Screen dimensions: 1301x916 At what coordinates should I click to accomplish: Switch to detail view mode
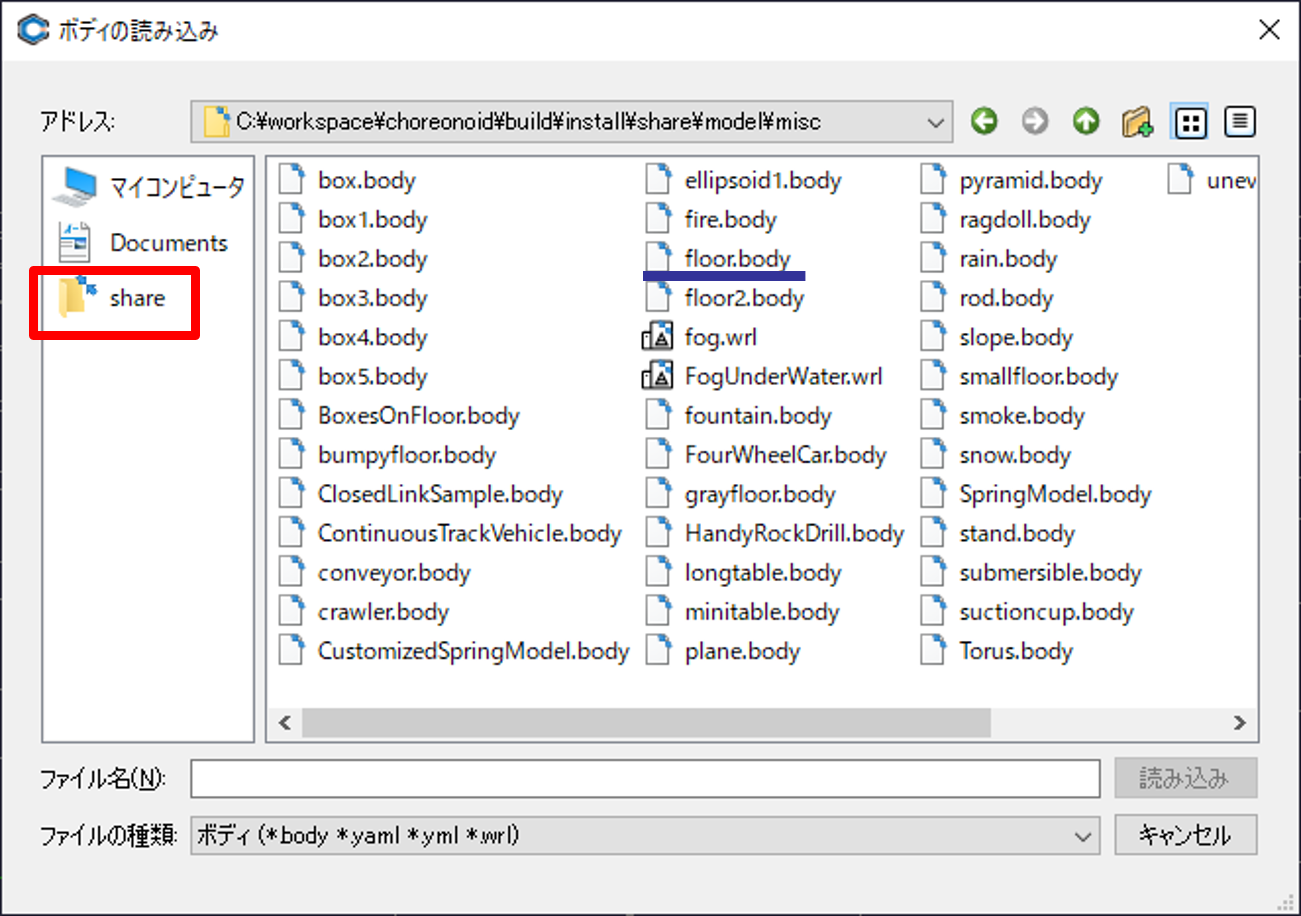1240,122
